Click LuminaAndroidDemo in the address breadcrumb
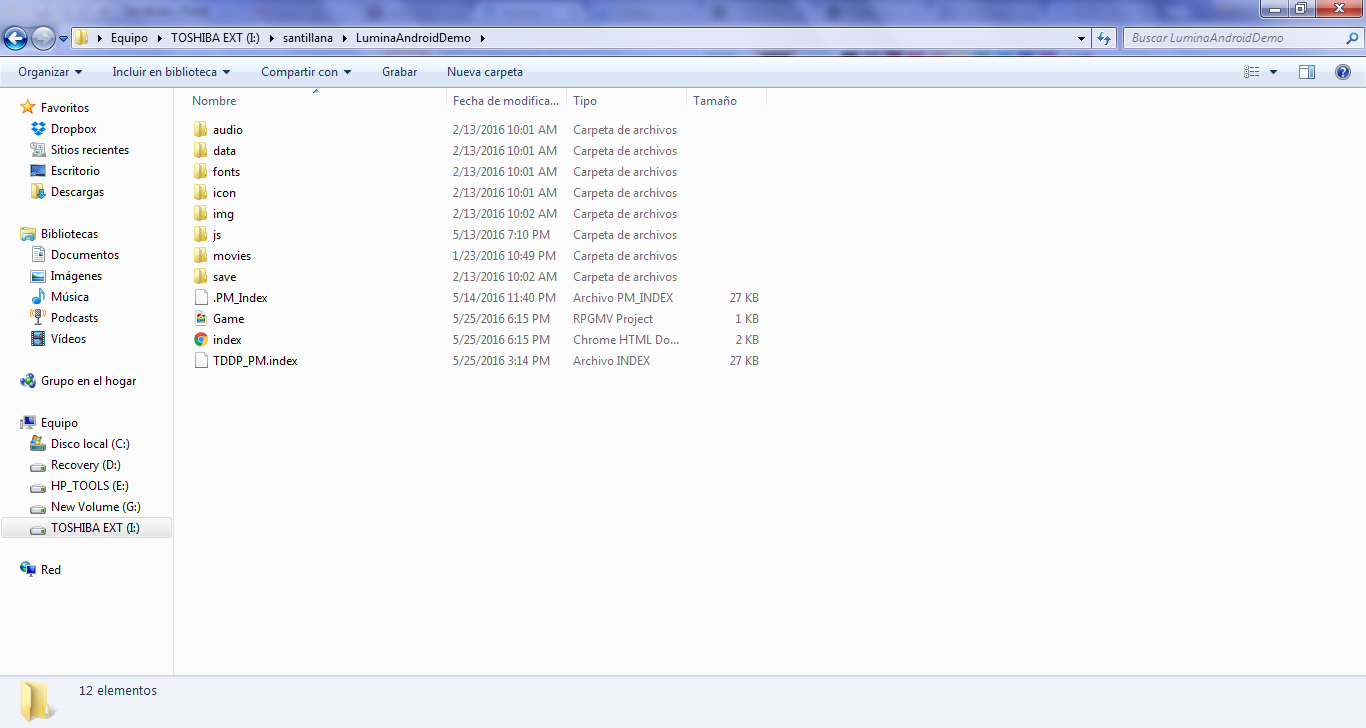Image resolution: width=1366 pixels, height=728 pixels. pyautogui.click(x=414, y=38)
